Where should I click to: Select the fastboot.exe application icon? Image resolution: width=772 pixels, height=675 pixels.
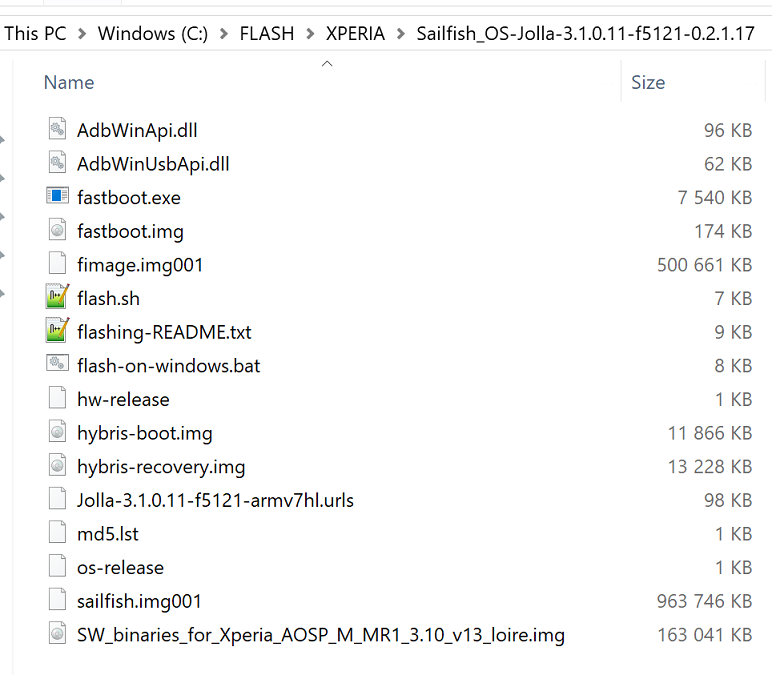pyautogui.click(x=57, y=197)
